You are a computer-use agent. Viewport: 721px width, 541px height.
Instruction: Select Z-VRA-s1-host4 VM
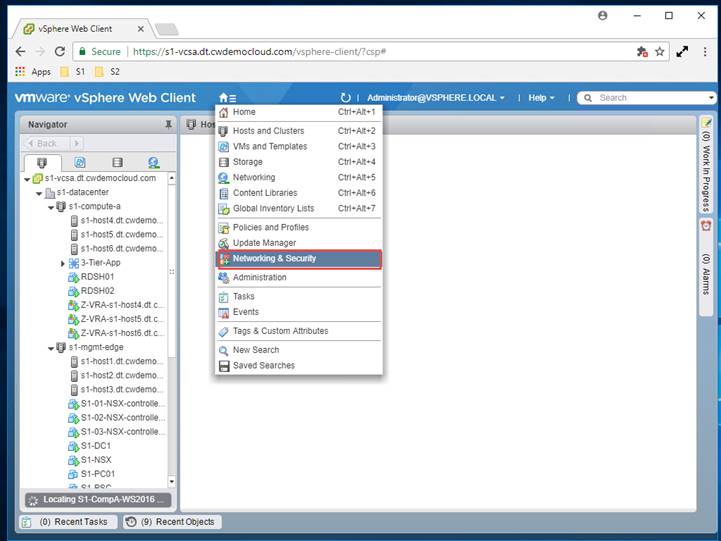coord(116,305)
